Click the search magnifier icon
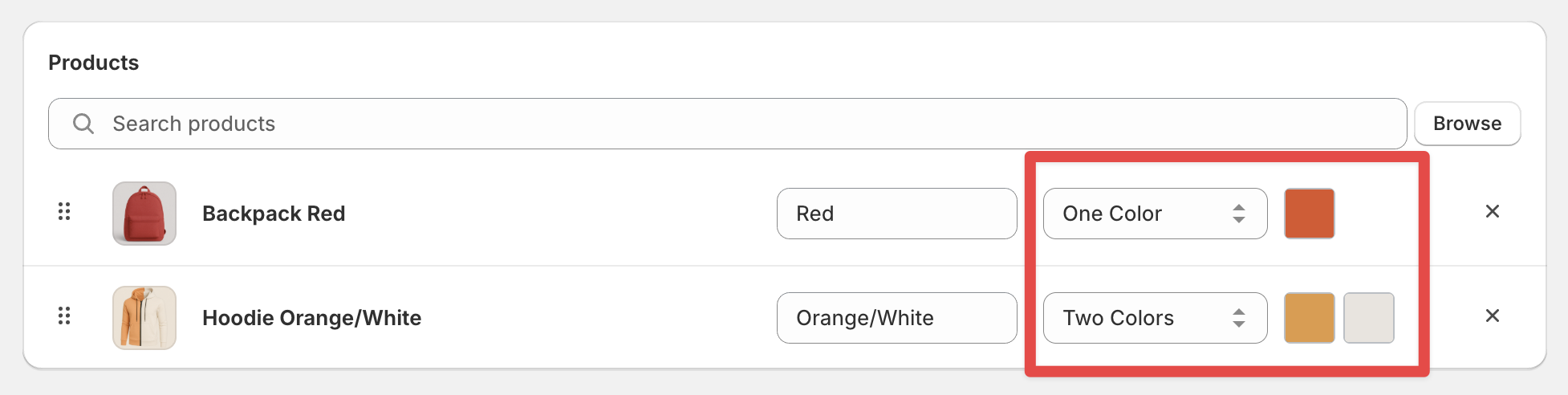Viewport: 1568px width, 395px height. point(83,124)
